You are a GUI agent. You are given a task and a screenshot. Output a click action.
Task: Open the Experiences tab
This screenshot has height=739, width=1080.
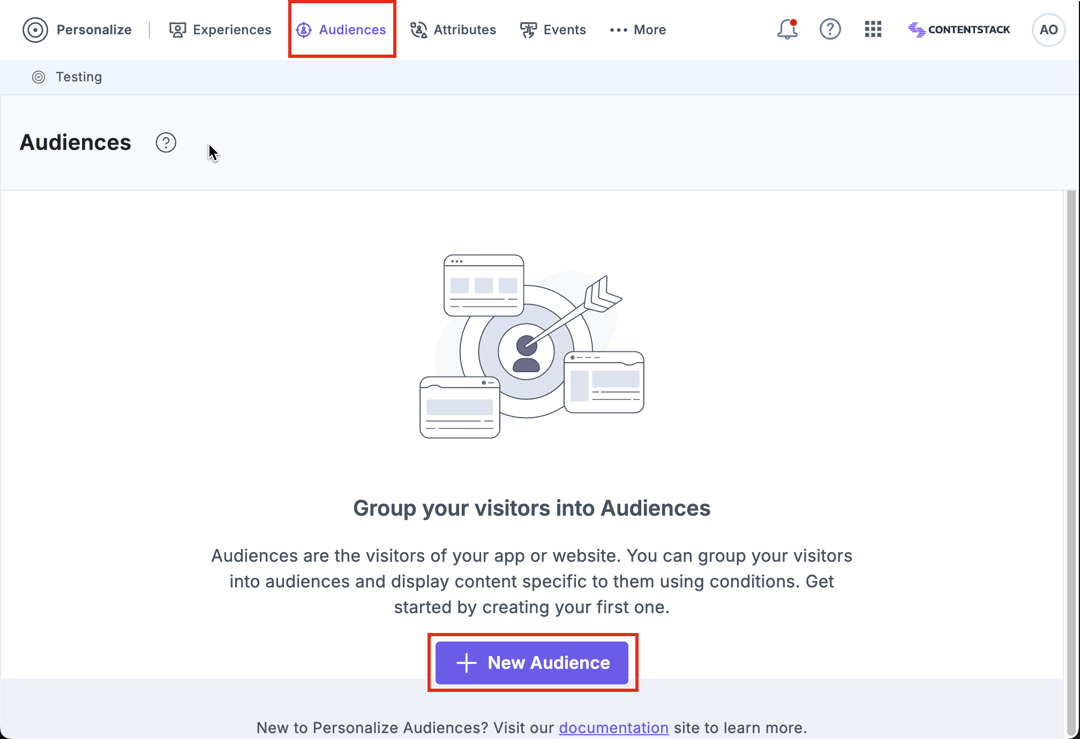pos(220,30)
